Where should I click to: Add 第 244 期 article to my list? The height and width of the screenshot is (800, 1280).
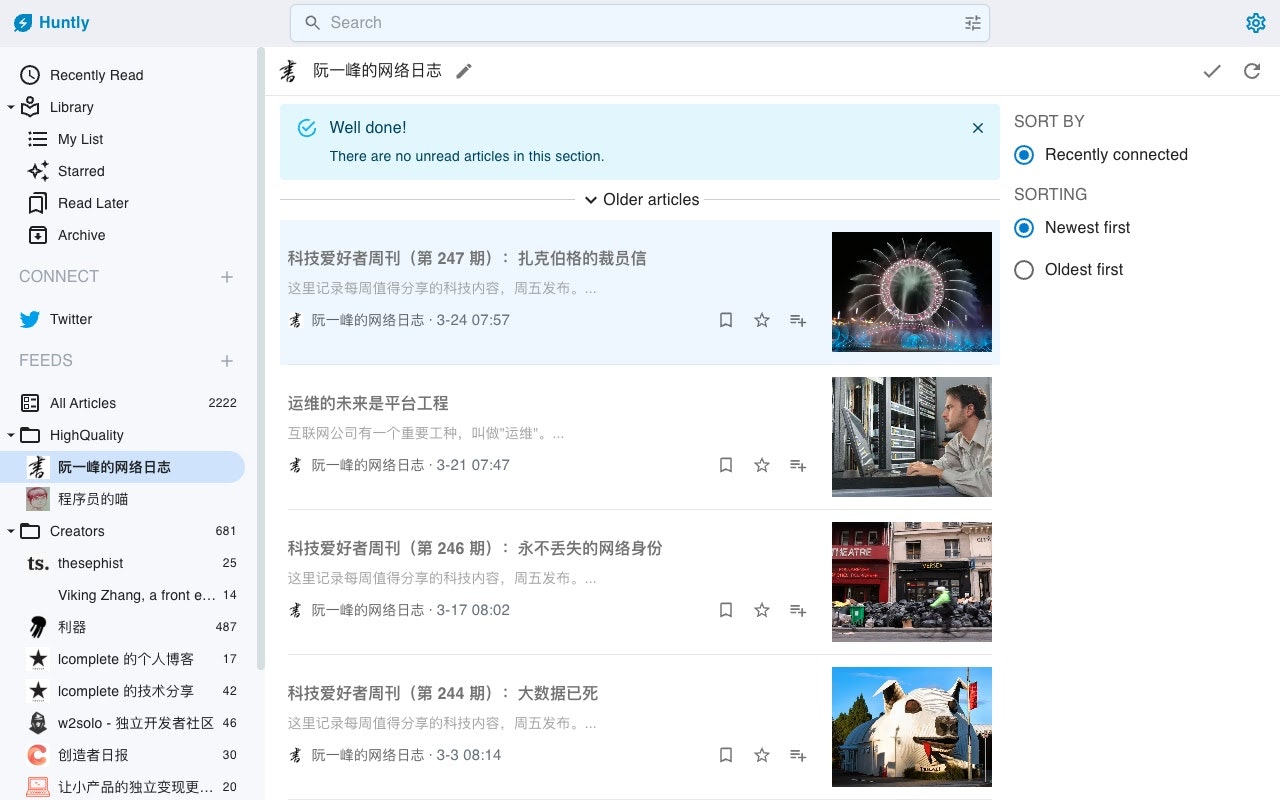tap(798, 755)
